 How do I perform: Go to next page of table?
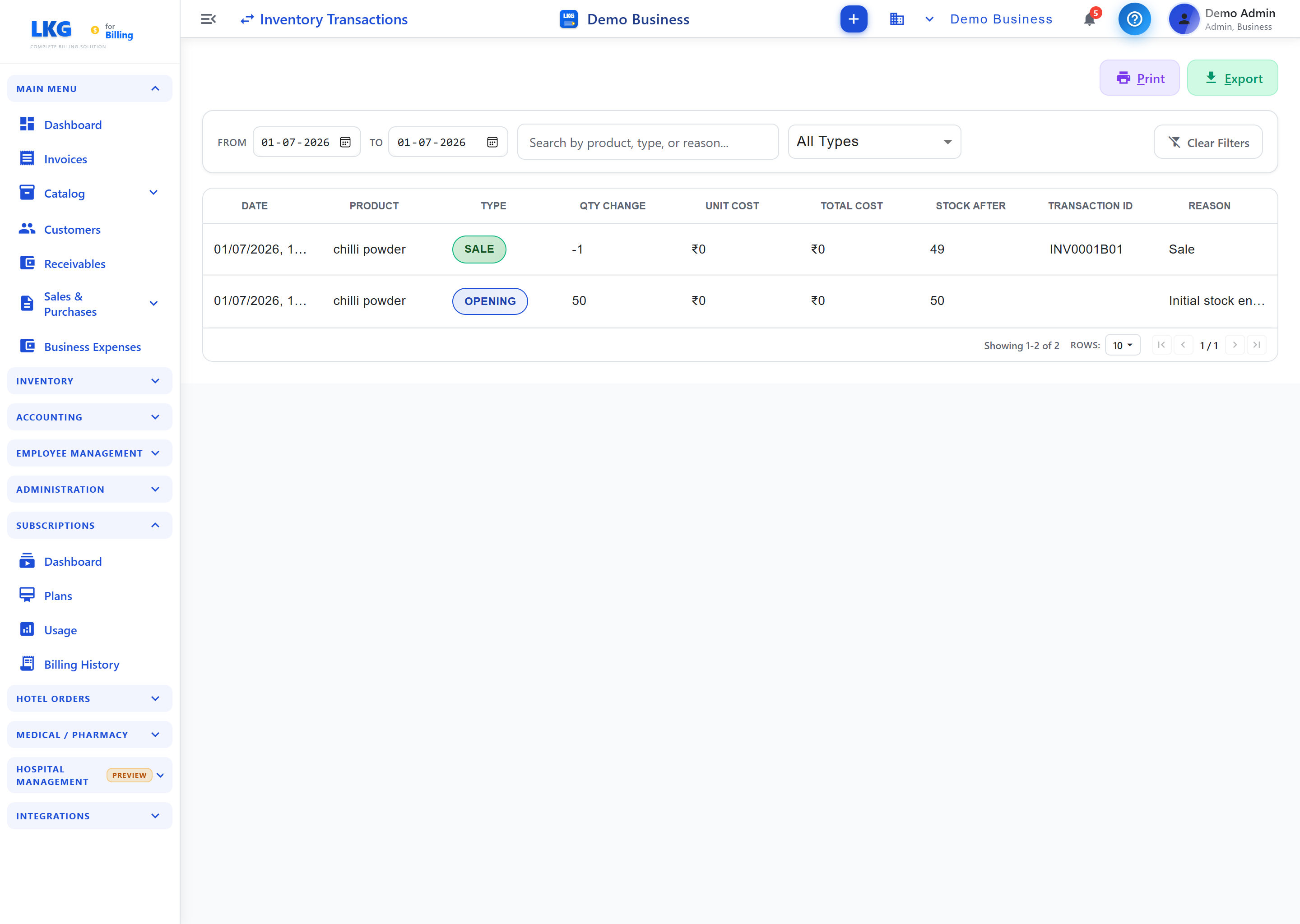coord(1235,345)
